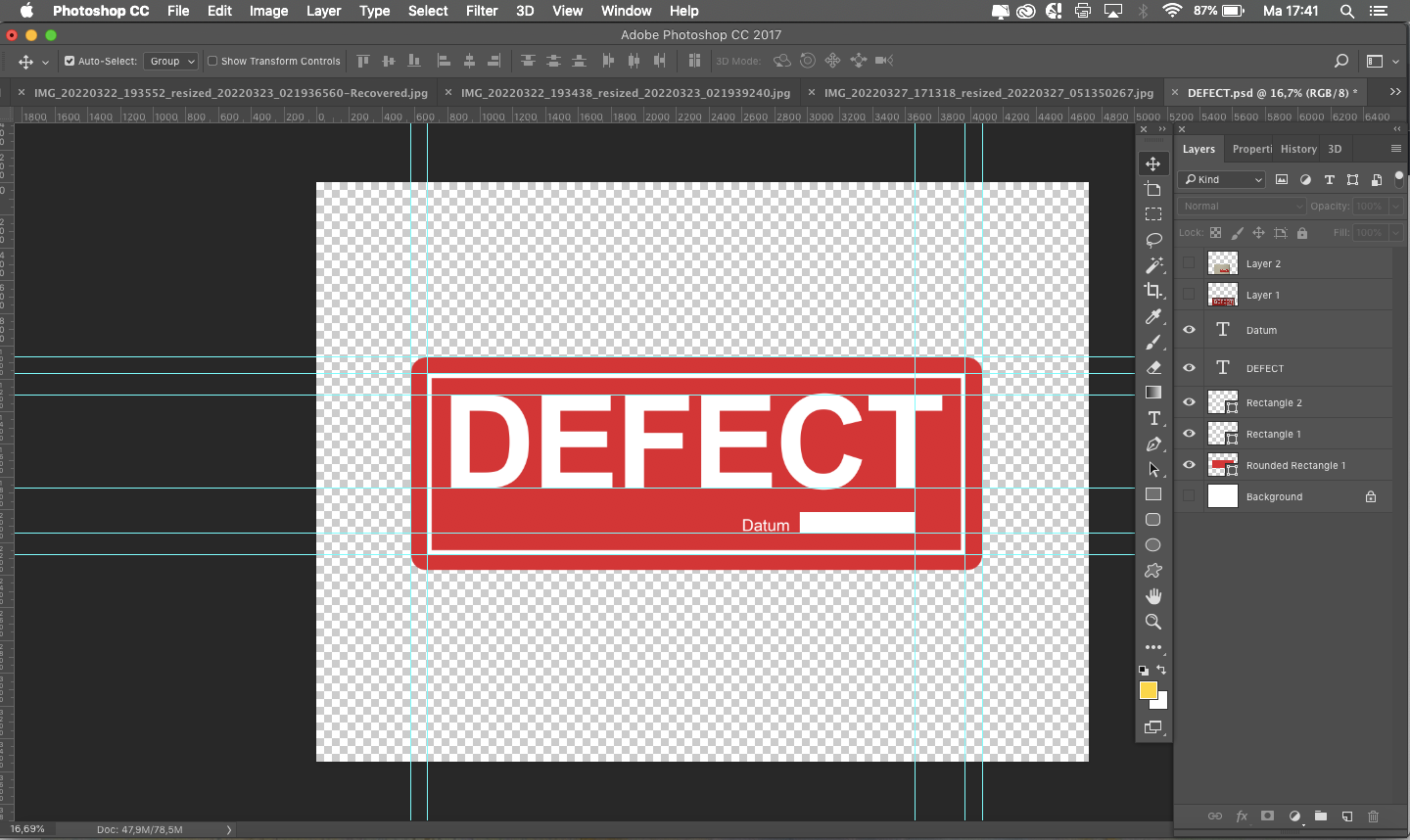Create a new layer group
Viewport: 1410px width, 840px height.
coord(1321,816)
